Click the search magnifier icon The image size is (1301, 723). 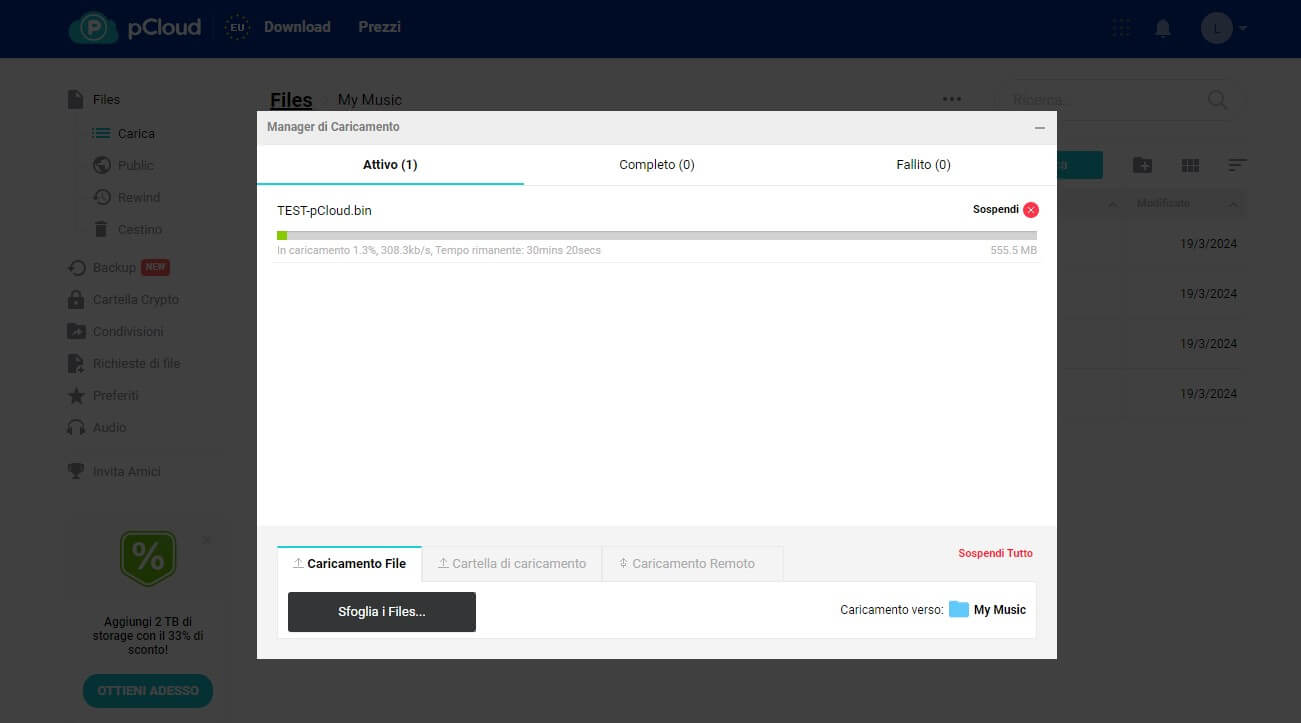[x=1217, y=100]
